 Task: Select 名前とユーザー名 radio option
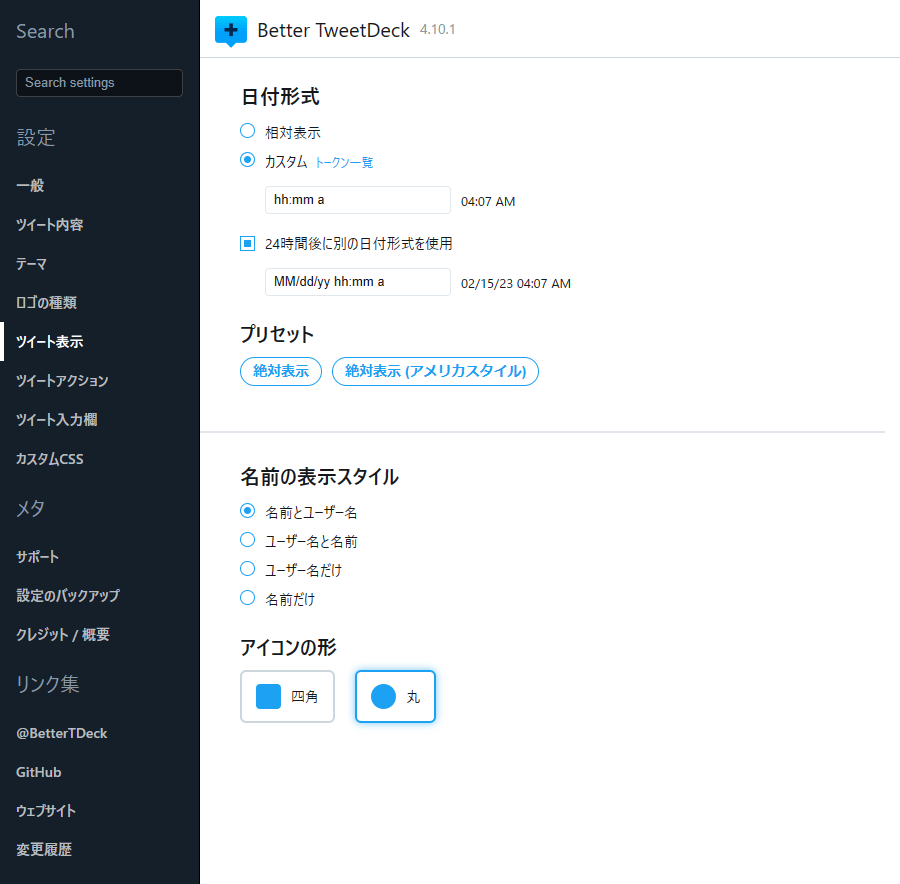[x=247, y=510]
